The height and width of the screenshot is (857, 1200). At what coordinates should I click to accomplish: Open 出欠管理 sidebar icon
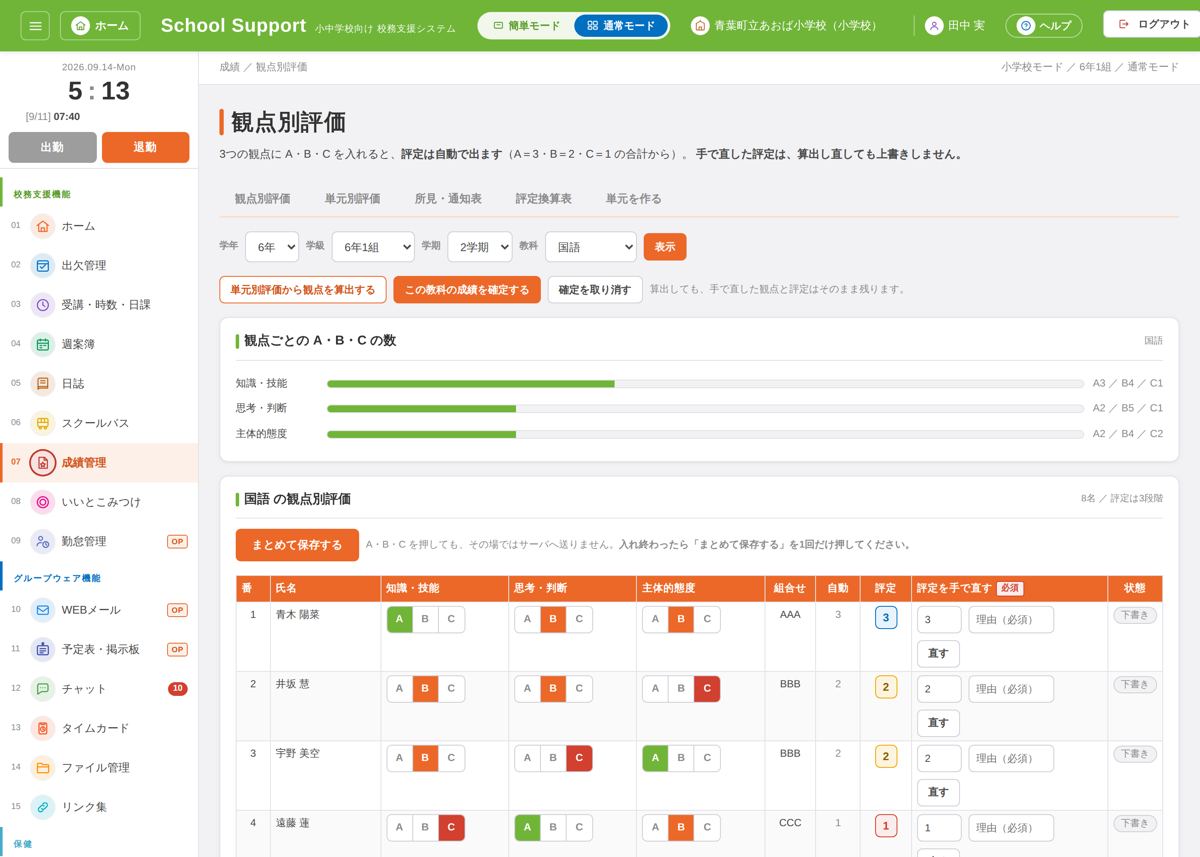click(42, 265)
